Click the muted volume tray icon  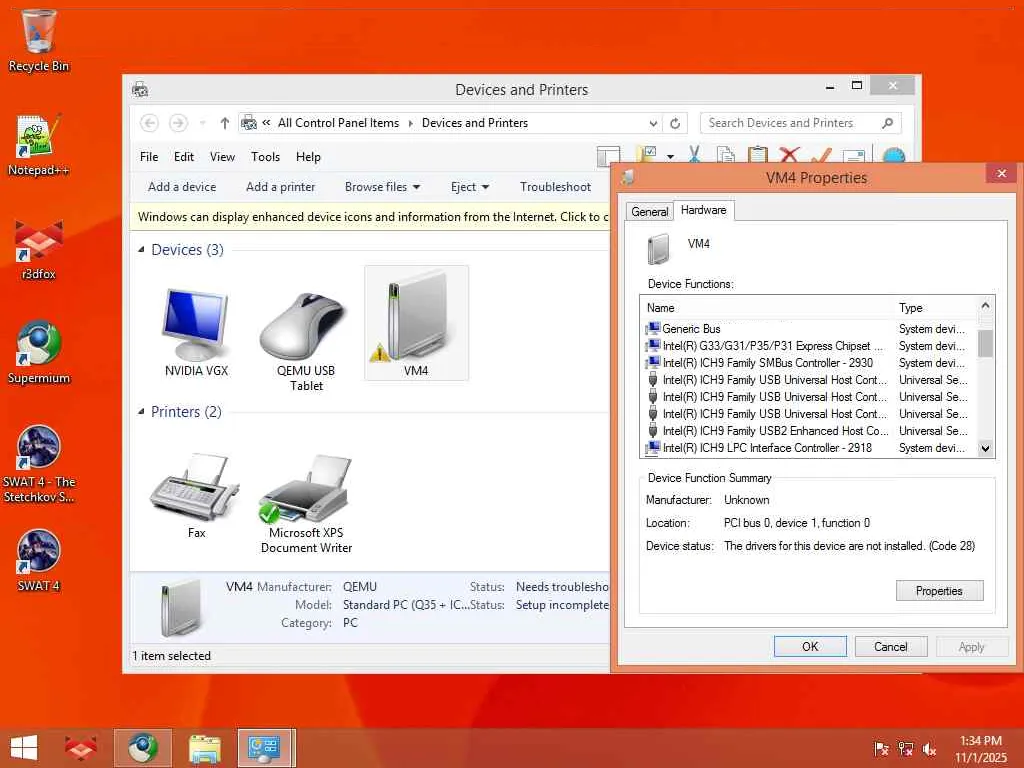pos(929,748)
